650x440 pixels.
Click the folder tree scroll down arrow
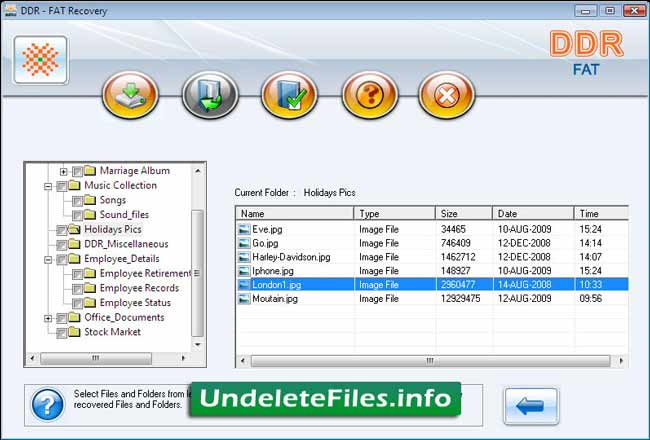pos(198,345)
